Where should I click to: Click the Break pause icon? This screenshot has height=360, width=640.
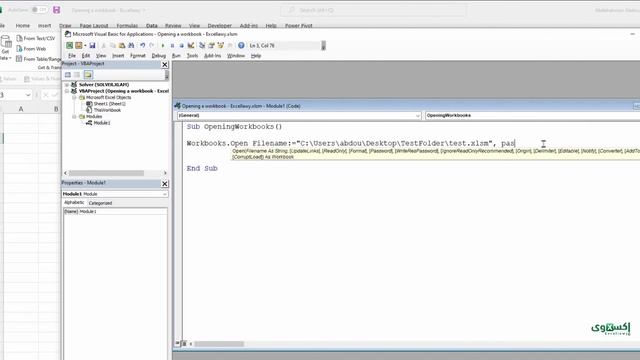point(172,45)
